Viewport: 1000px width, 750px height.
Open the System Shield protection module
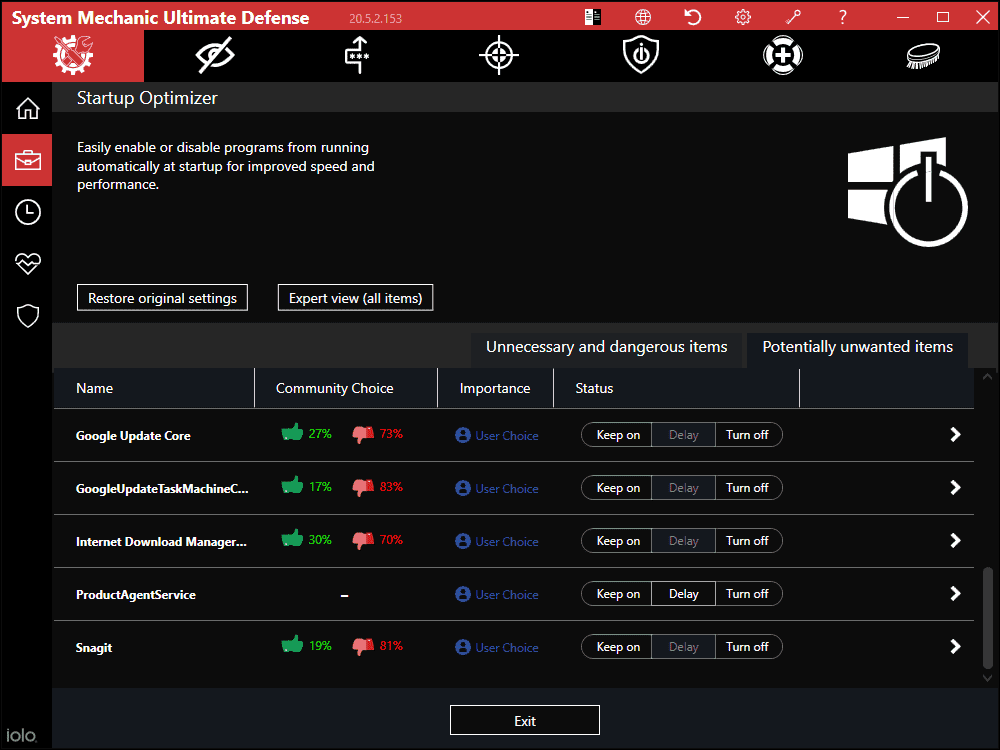pos(640,55)
